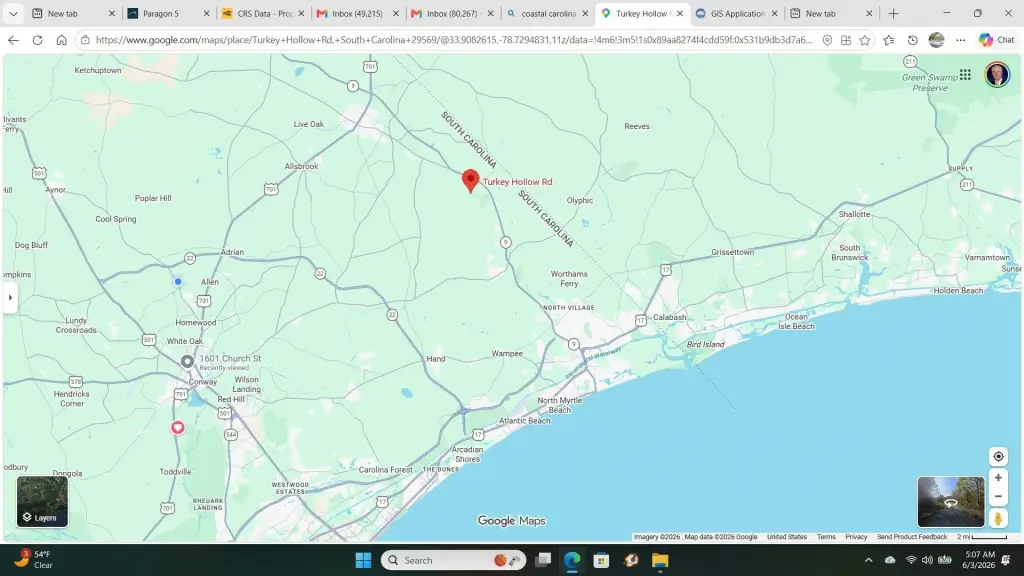Toggle the Layers satellite view
Image resolution: width=1024 pixels, height=576 pixels.
[x=42, y=502]
